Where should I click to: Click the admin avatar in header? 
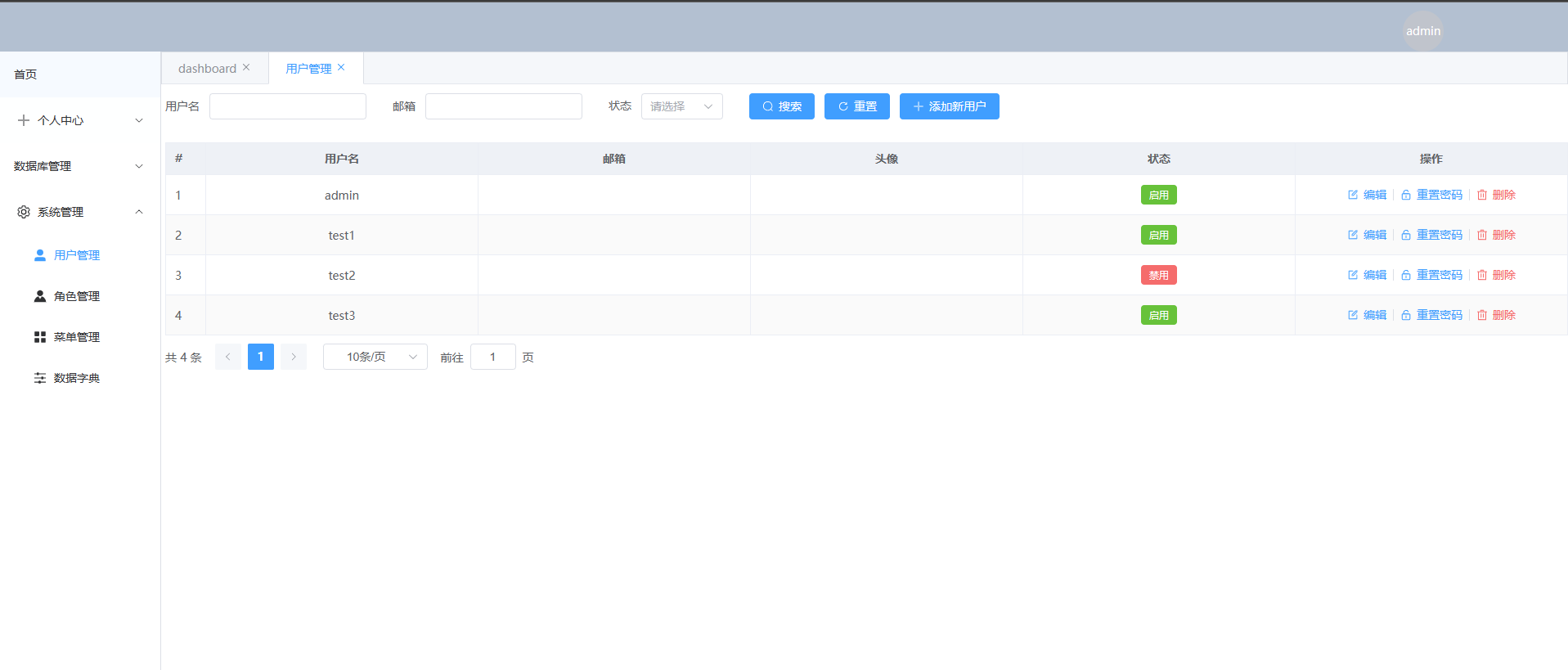[x=1423, y=31]
